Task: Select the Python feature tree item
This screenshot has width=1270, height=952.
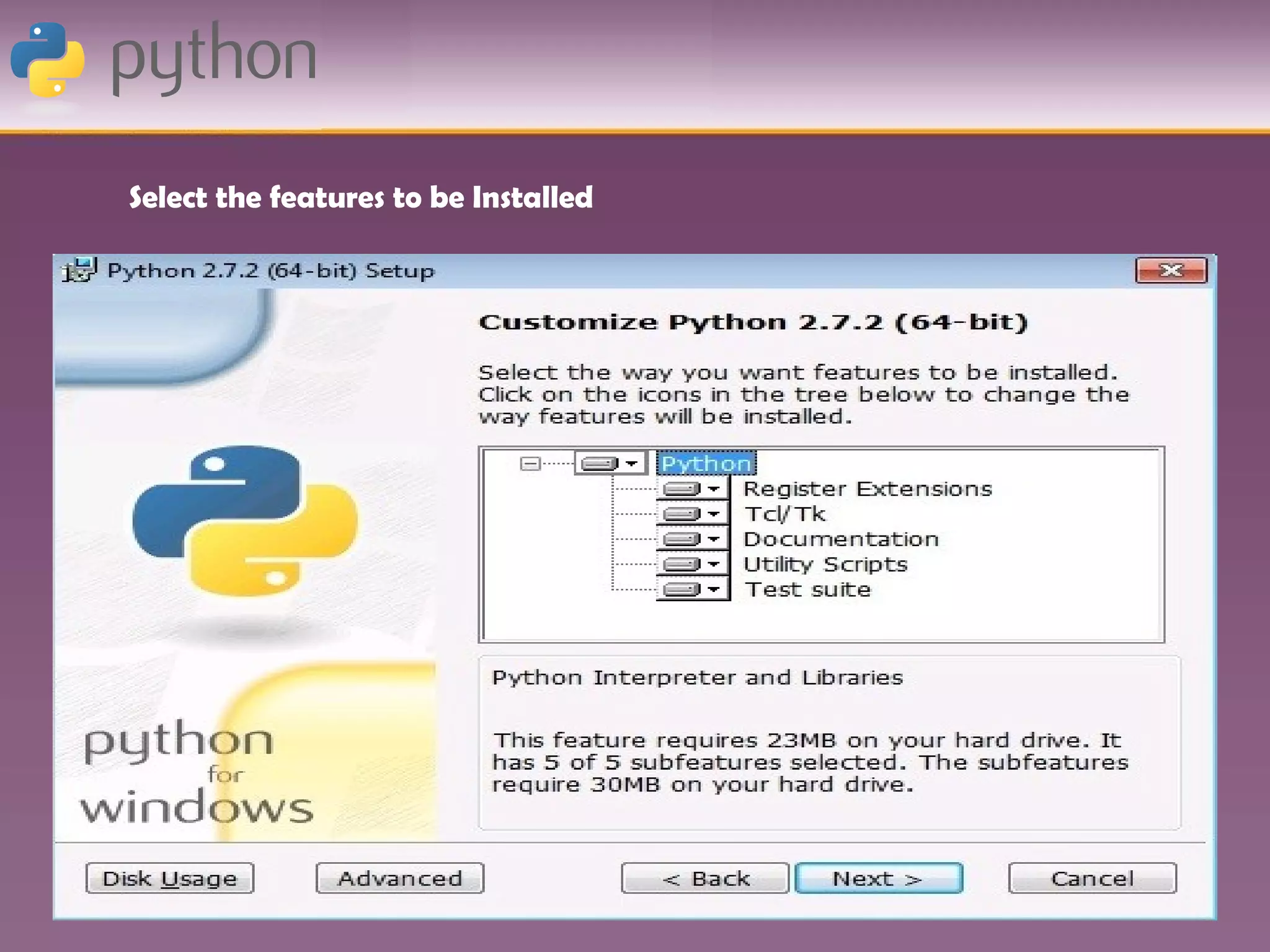Action: [x=706, y=463]
